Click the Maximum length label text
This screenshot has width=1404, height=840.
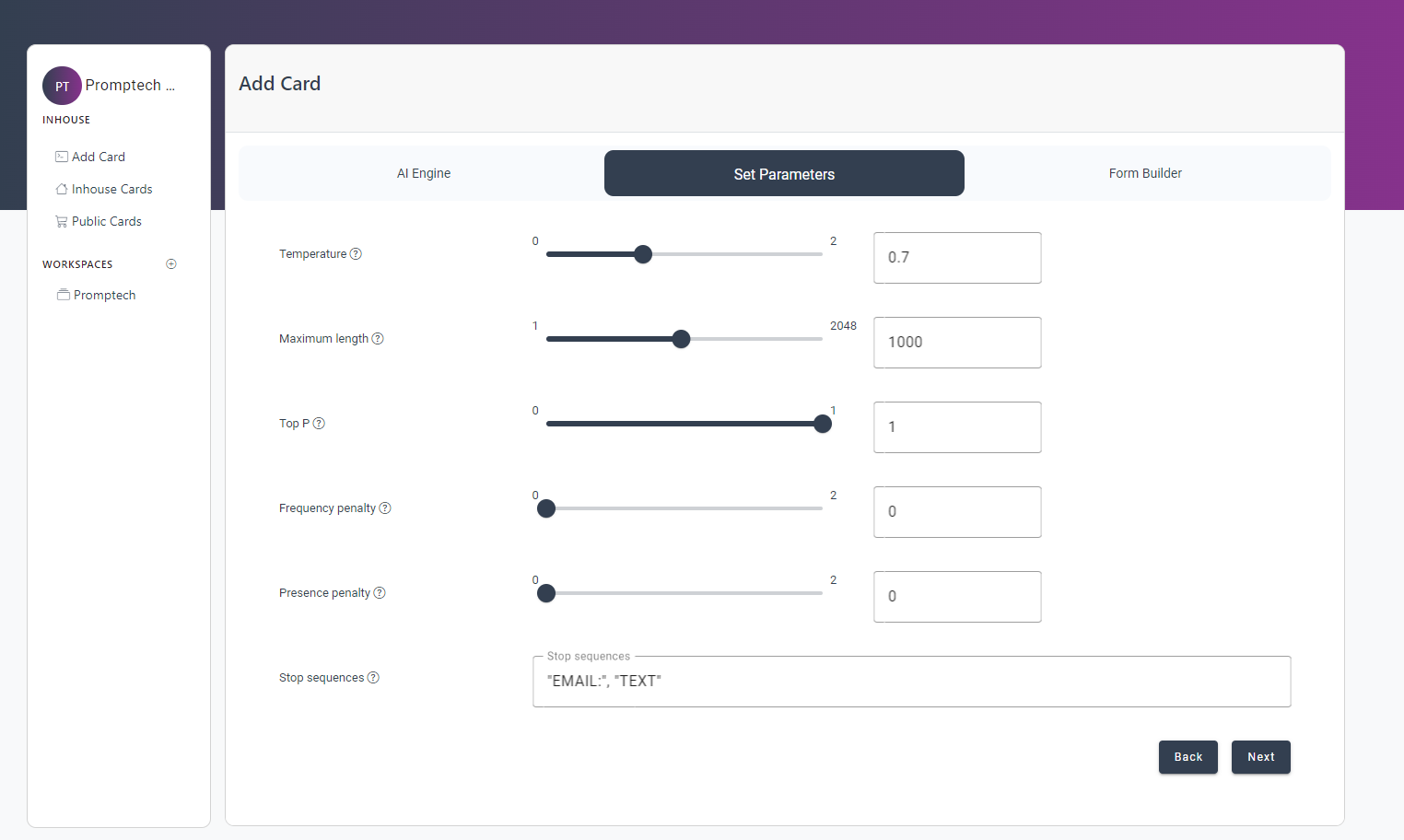click(x=323, y=339)
